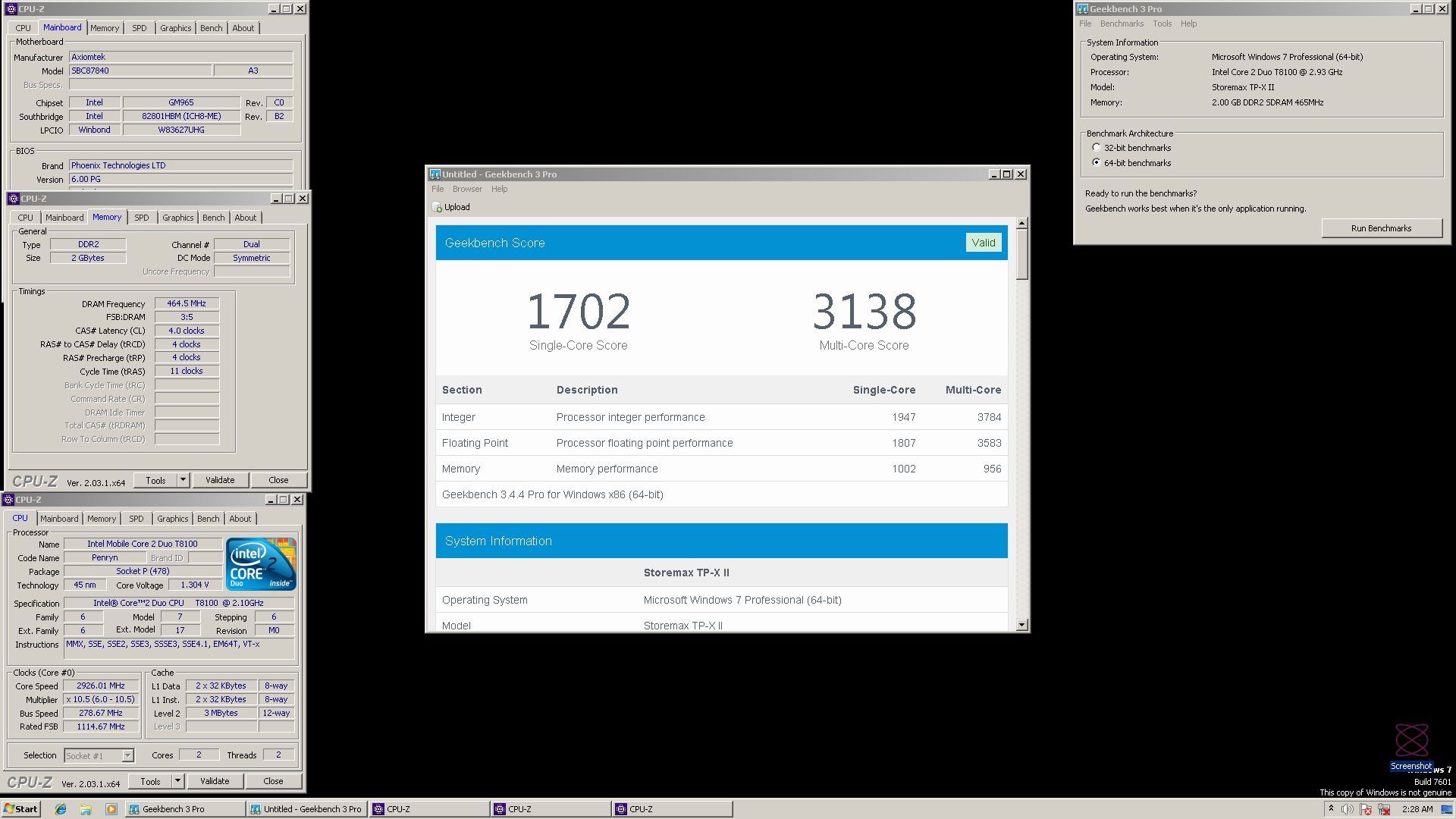1456x819 pixels.
Task: Click Run Benchmarks button
Action: click(x=1381, y=228)
